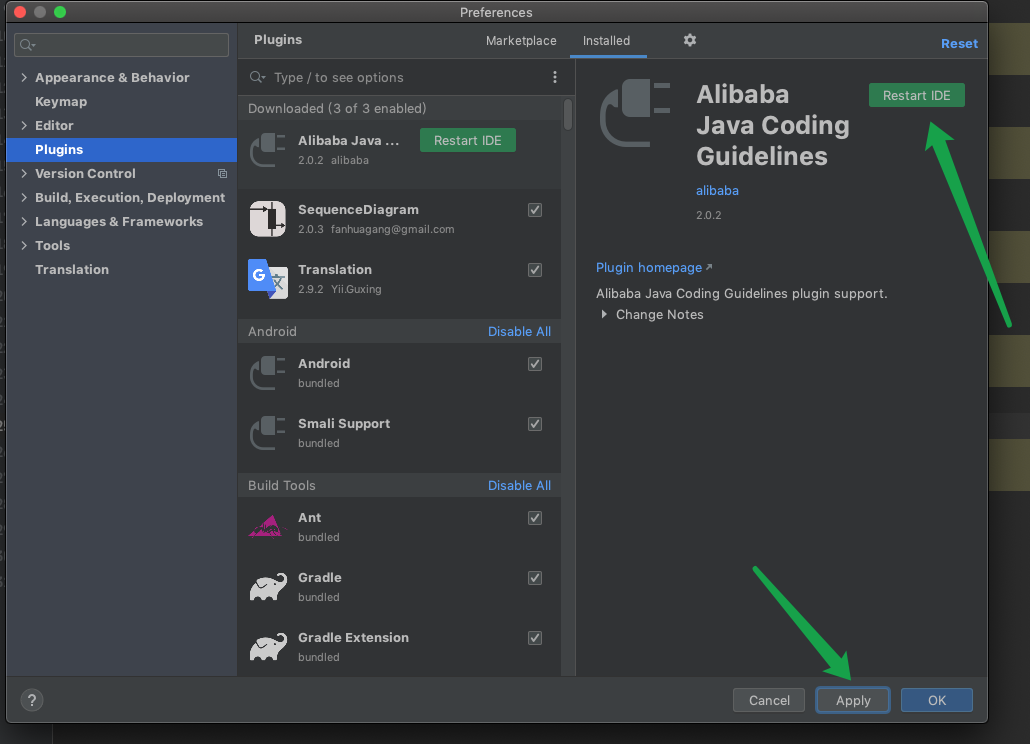Toggle the Smali Support checkbox
Image resolution: width=1030 pixels, height=744 pixels.
point(535,424)
